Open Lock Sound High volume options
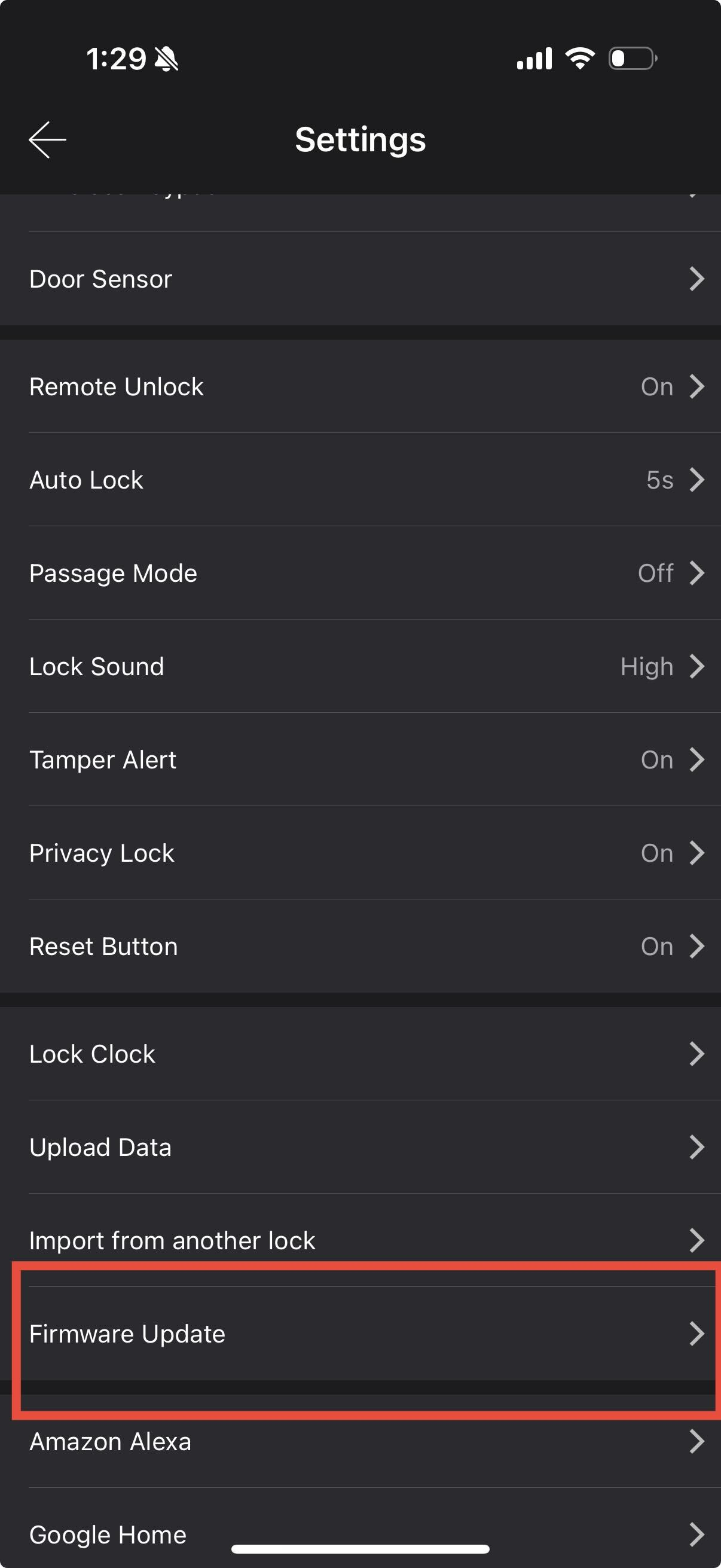 [647, 667]
